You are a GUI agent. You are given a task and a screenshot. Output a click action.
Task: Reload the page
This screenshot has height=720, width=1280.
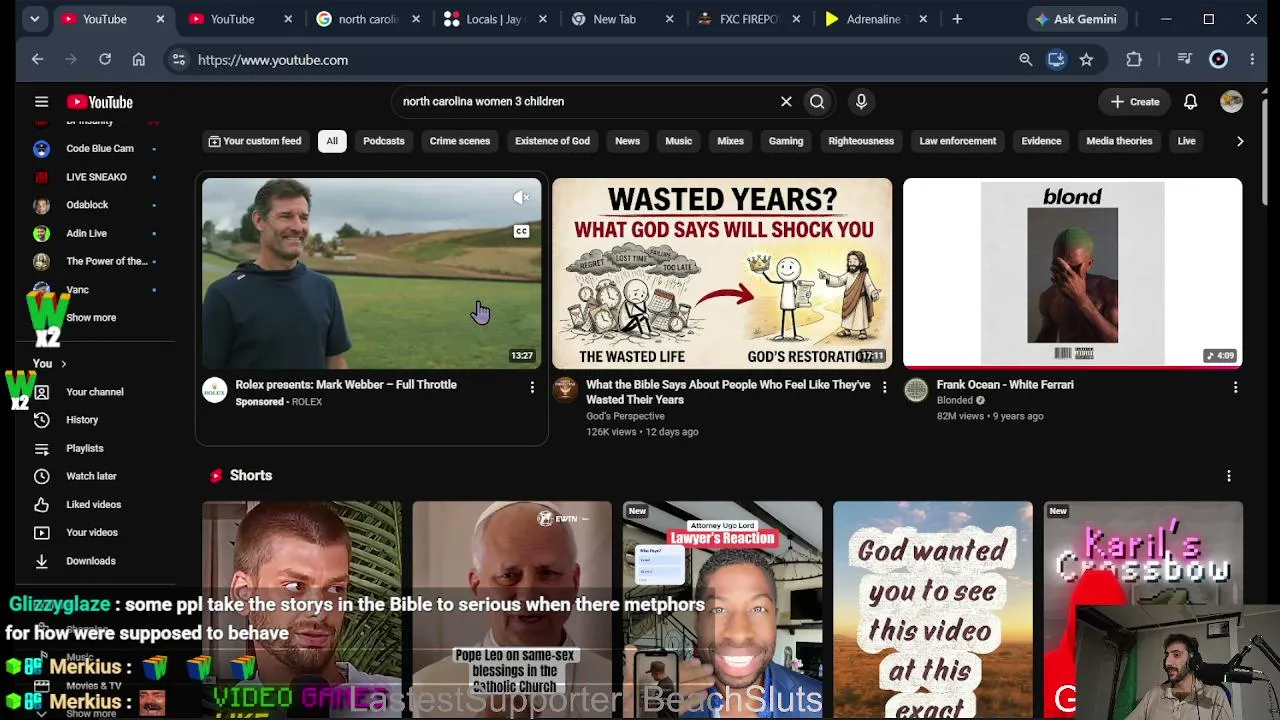point(105,60)
